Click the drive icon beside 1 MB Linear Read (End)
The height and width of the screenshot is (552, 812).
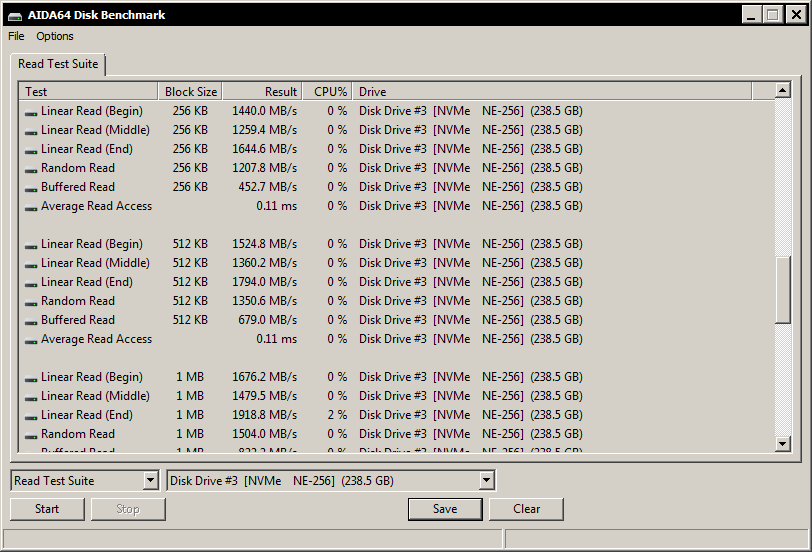pyautogui.click(x=31, y=416)
